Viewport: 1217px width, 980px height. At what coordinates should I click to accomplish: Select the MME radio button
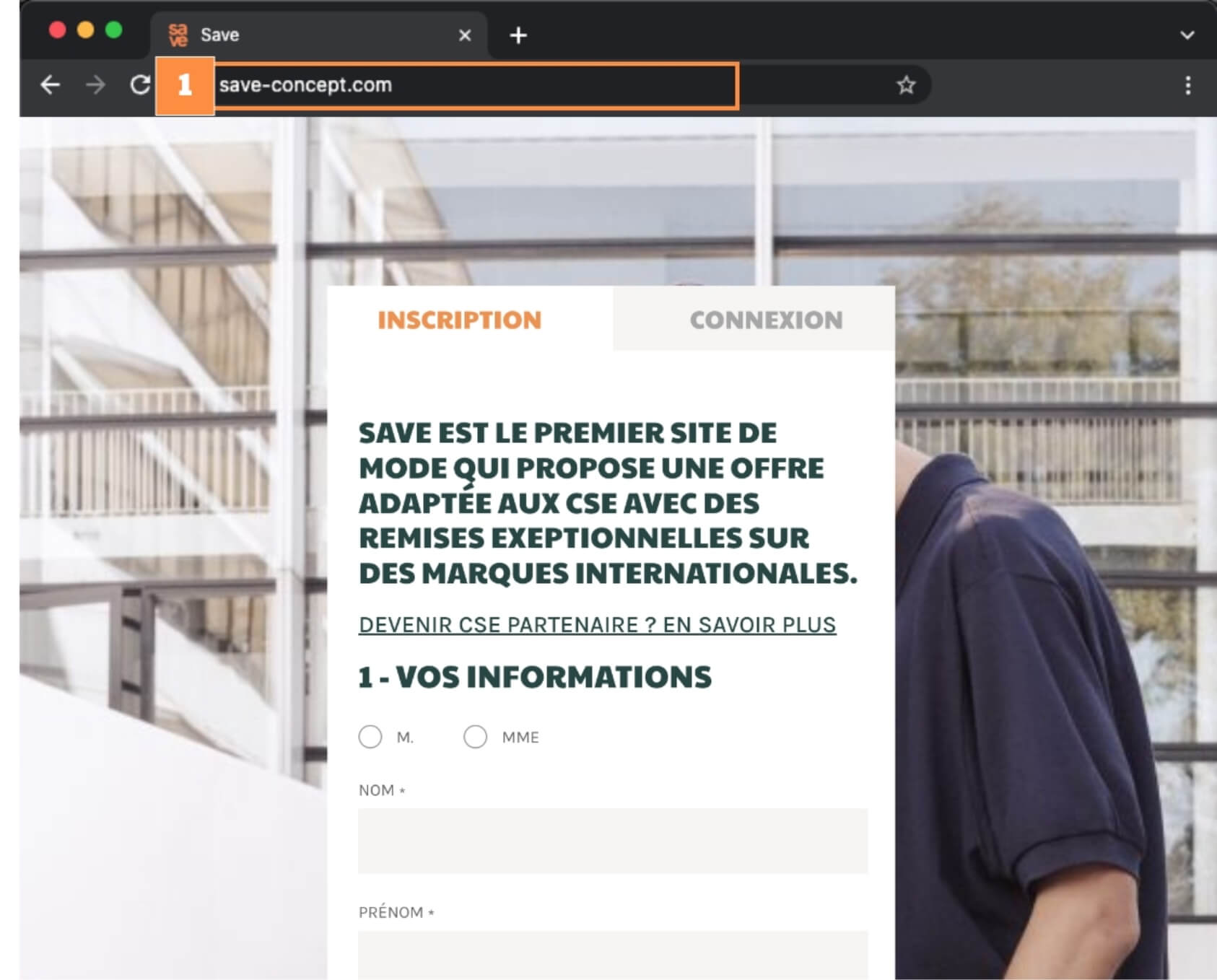pos(475,737)
